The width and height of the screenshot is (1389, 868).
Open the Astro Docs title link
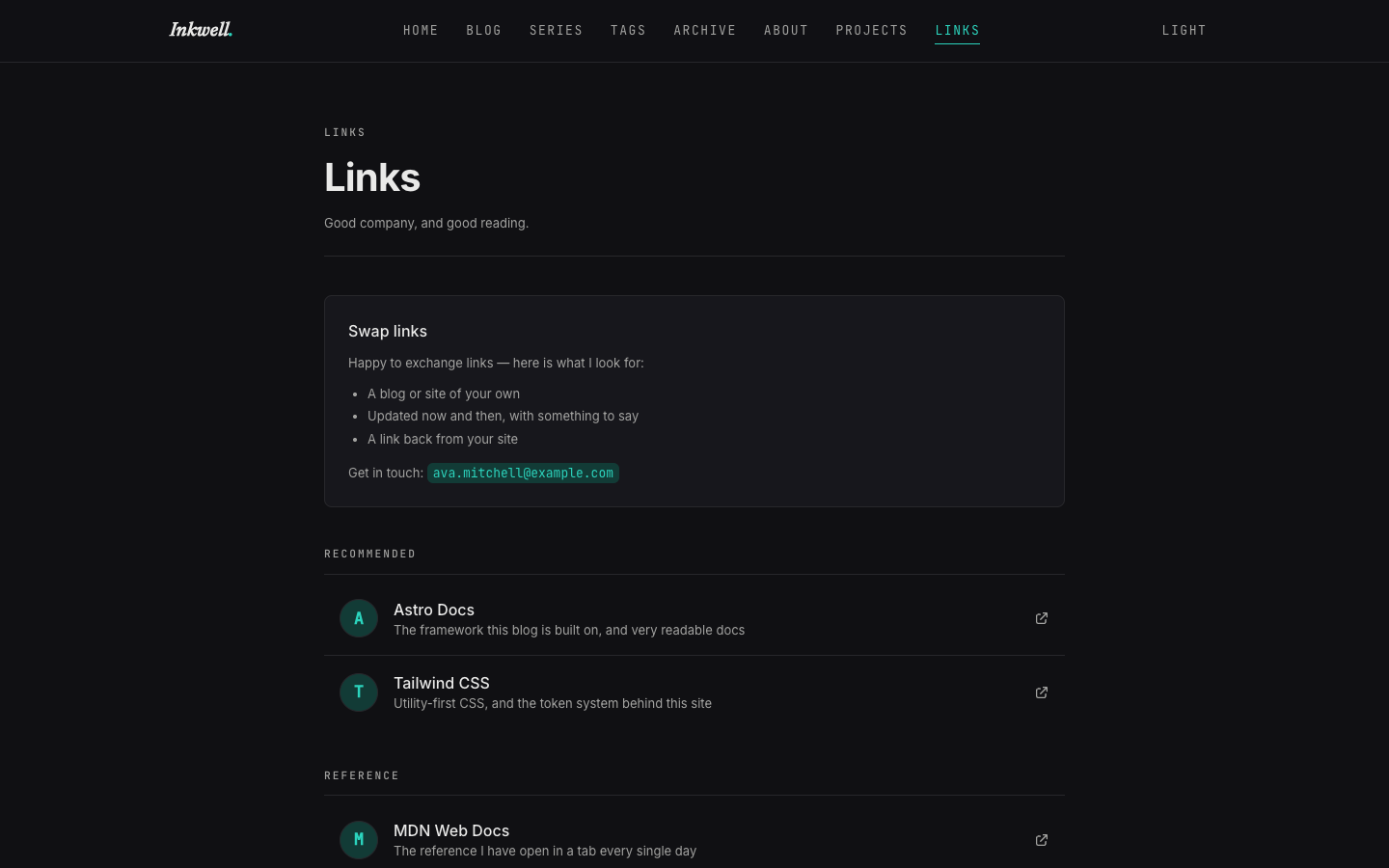point(434,610)
